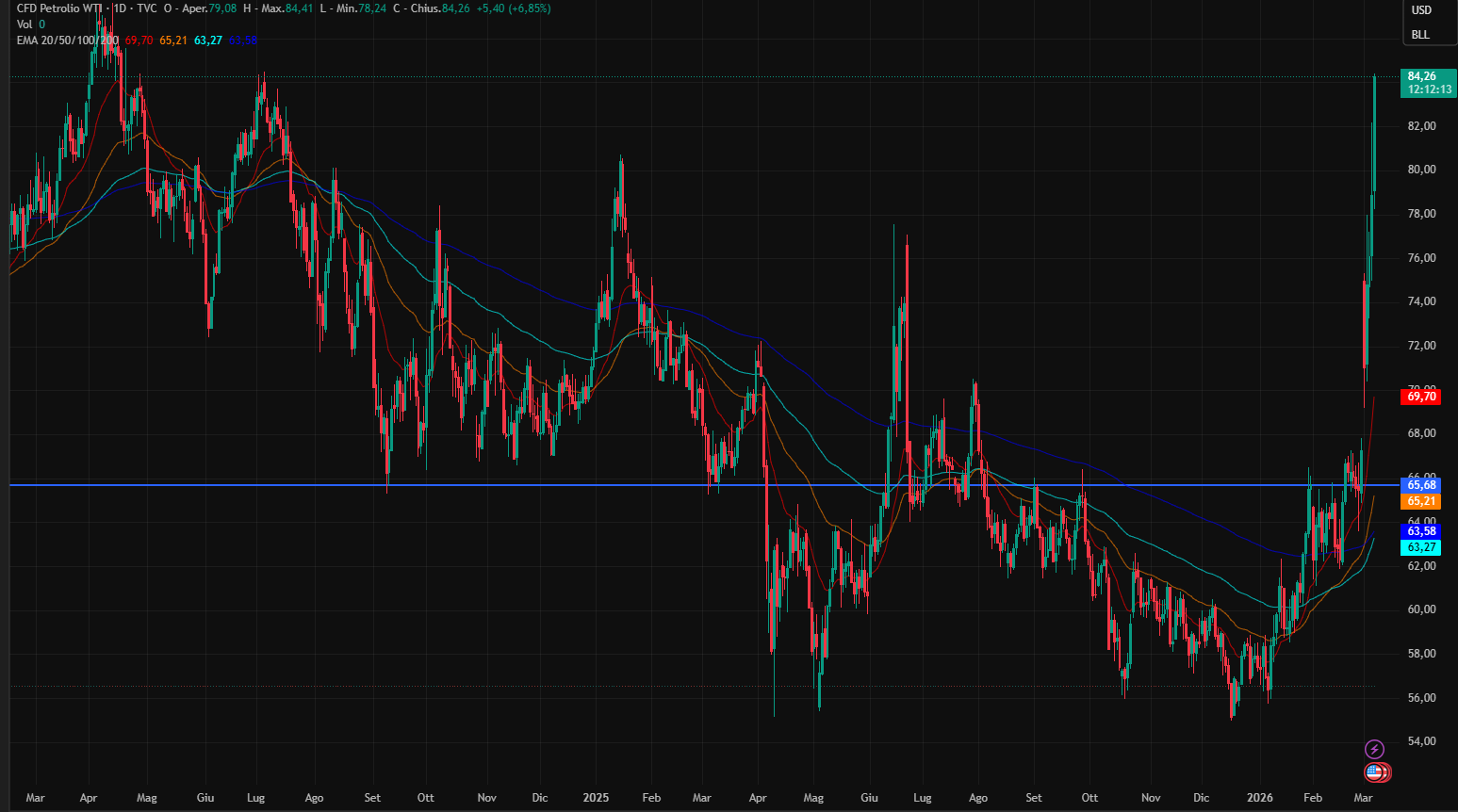Click the blue 65,68 horizontal line price tag
Screen dimensions: 1458x812
[x=1421, y=485]
